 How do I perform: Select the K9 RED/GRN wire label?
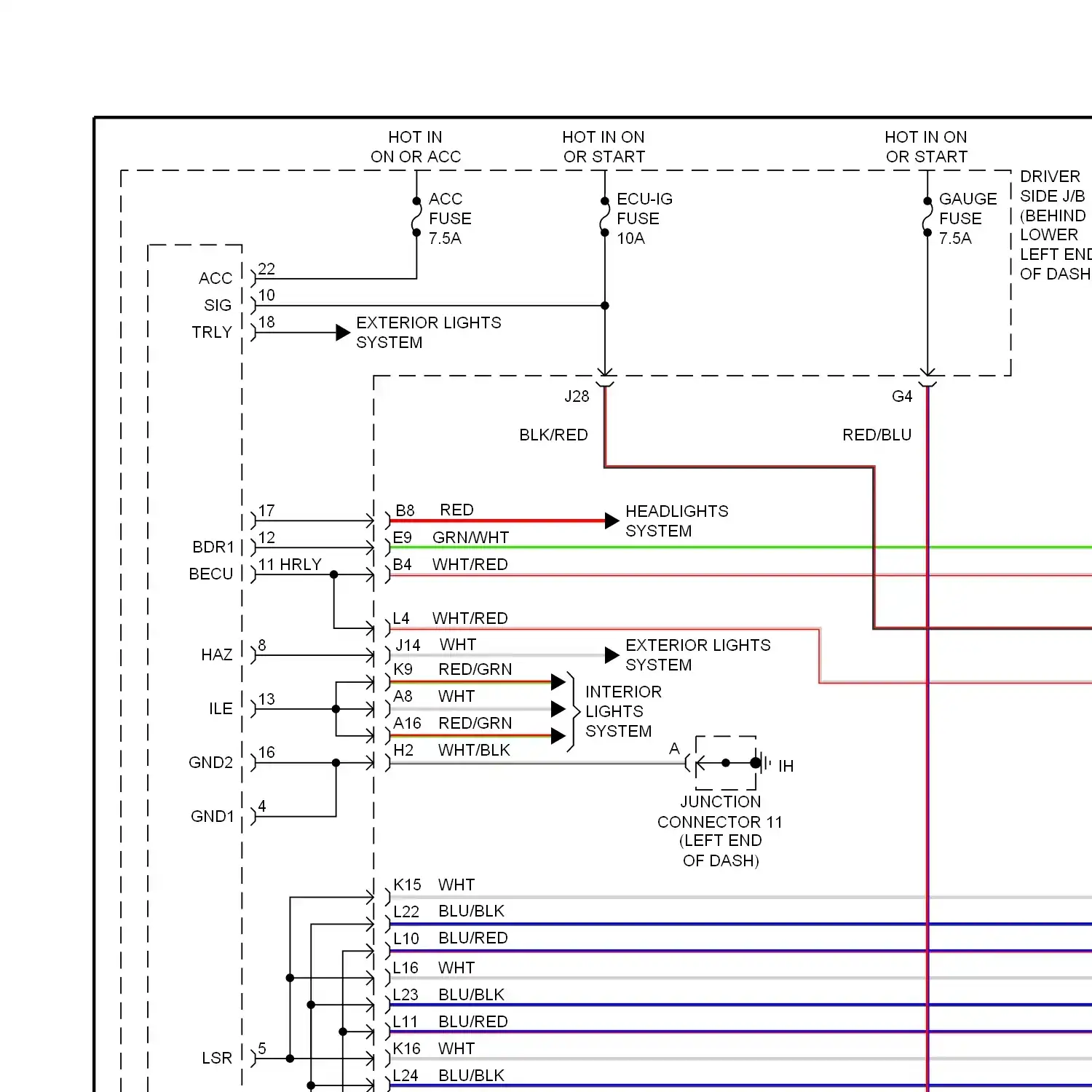point(452,669)
